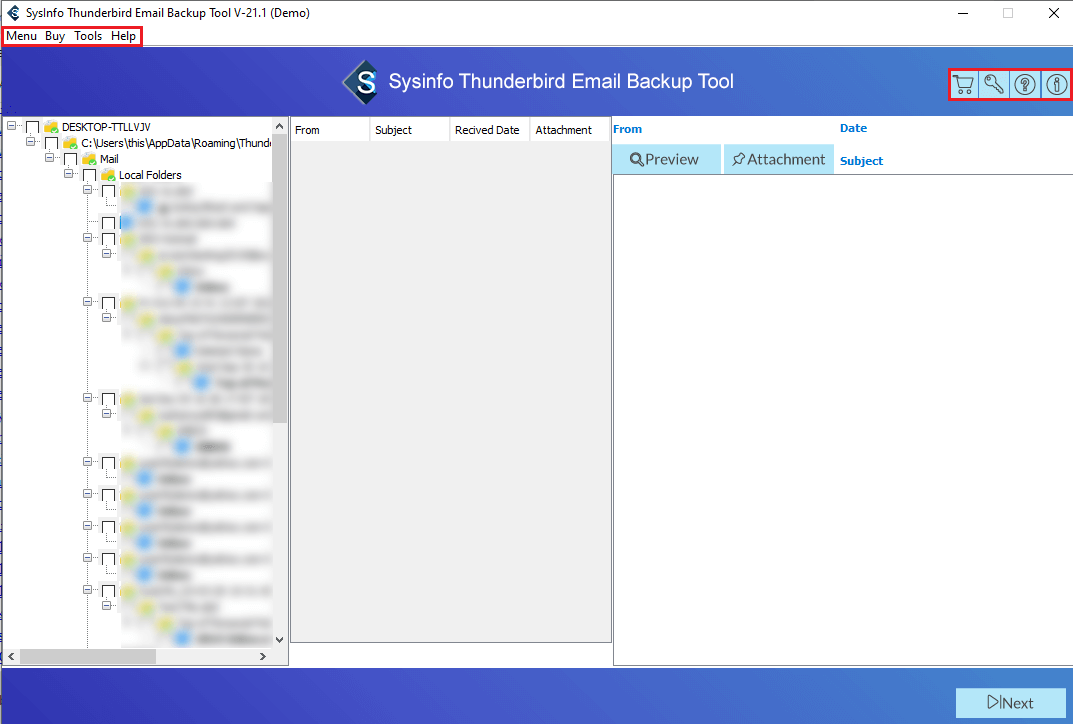
Task: Select the Local Folders tree item
Action: tap(150, 175)
